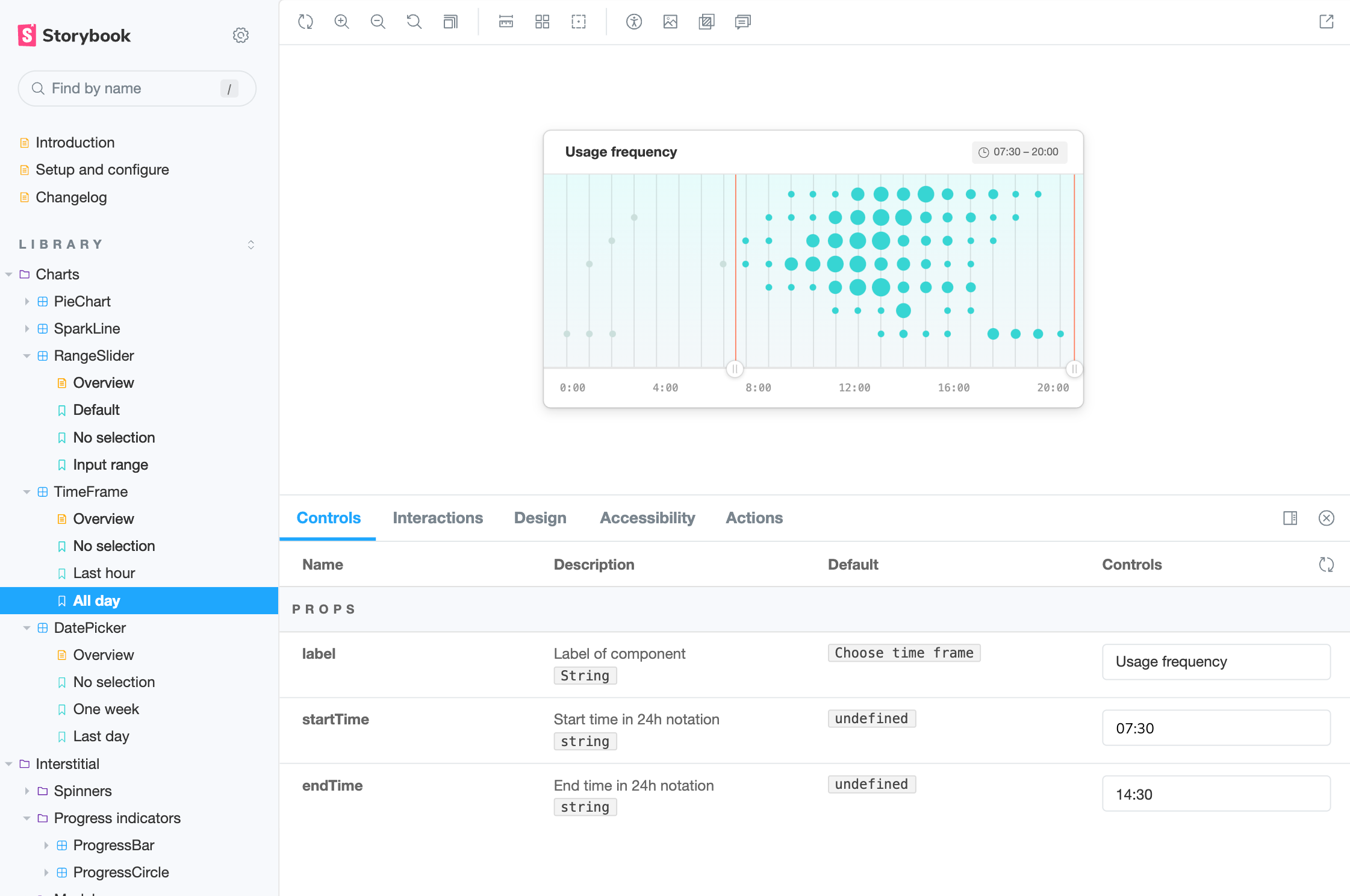This screenshot has height=896, width=1350.
Task: Open Setup and configure page
Action: 102,170
